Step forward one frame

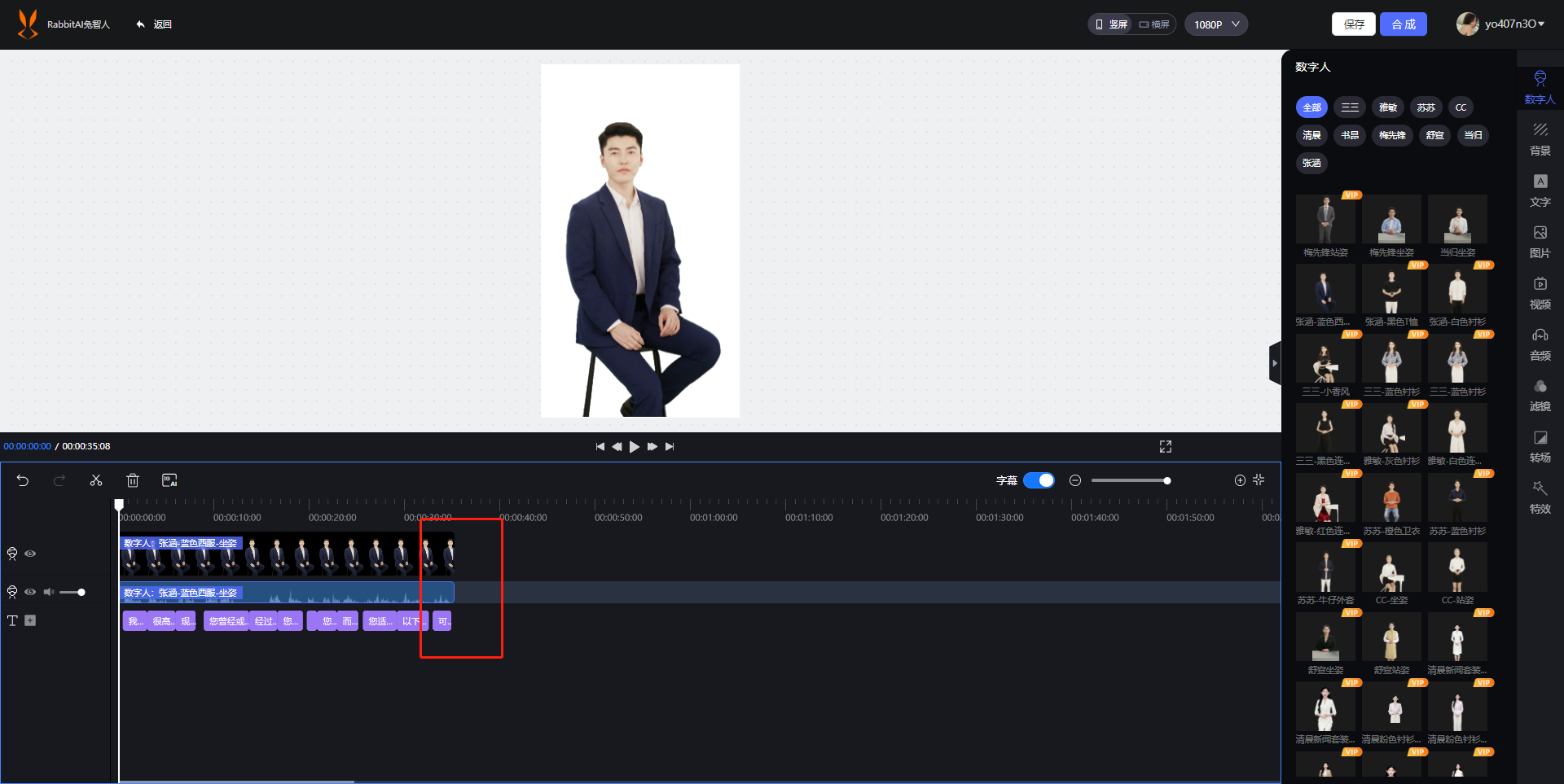[x=652, y=446]
